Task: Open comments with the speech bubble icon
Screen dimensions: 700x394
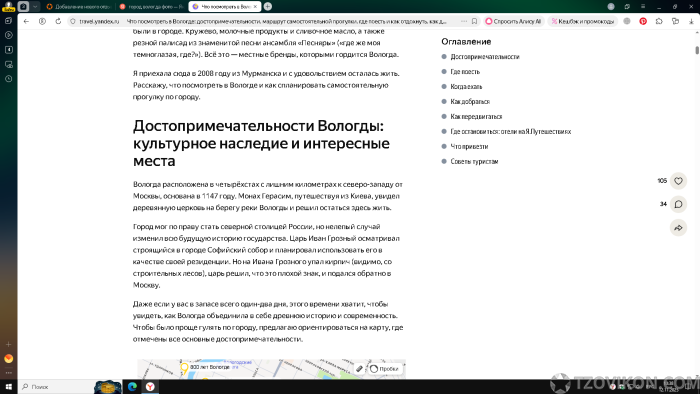Action: (x=678, y=204)
